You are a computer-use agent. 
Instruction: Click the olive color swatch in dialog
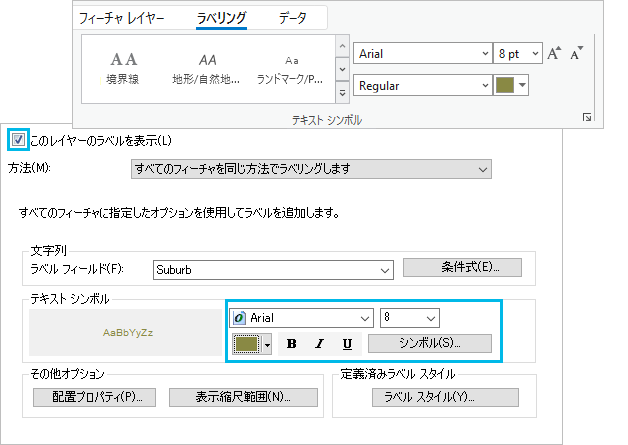coord(246,343)
